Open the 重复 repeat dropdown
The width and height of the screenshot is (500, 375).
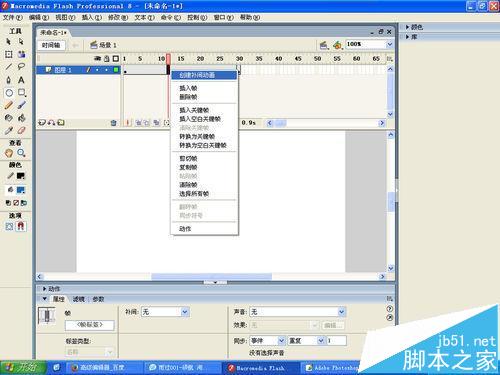pos(320,341)
